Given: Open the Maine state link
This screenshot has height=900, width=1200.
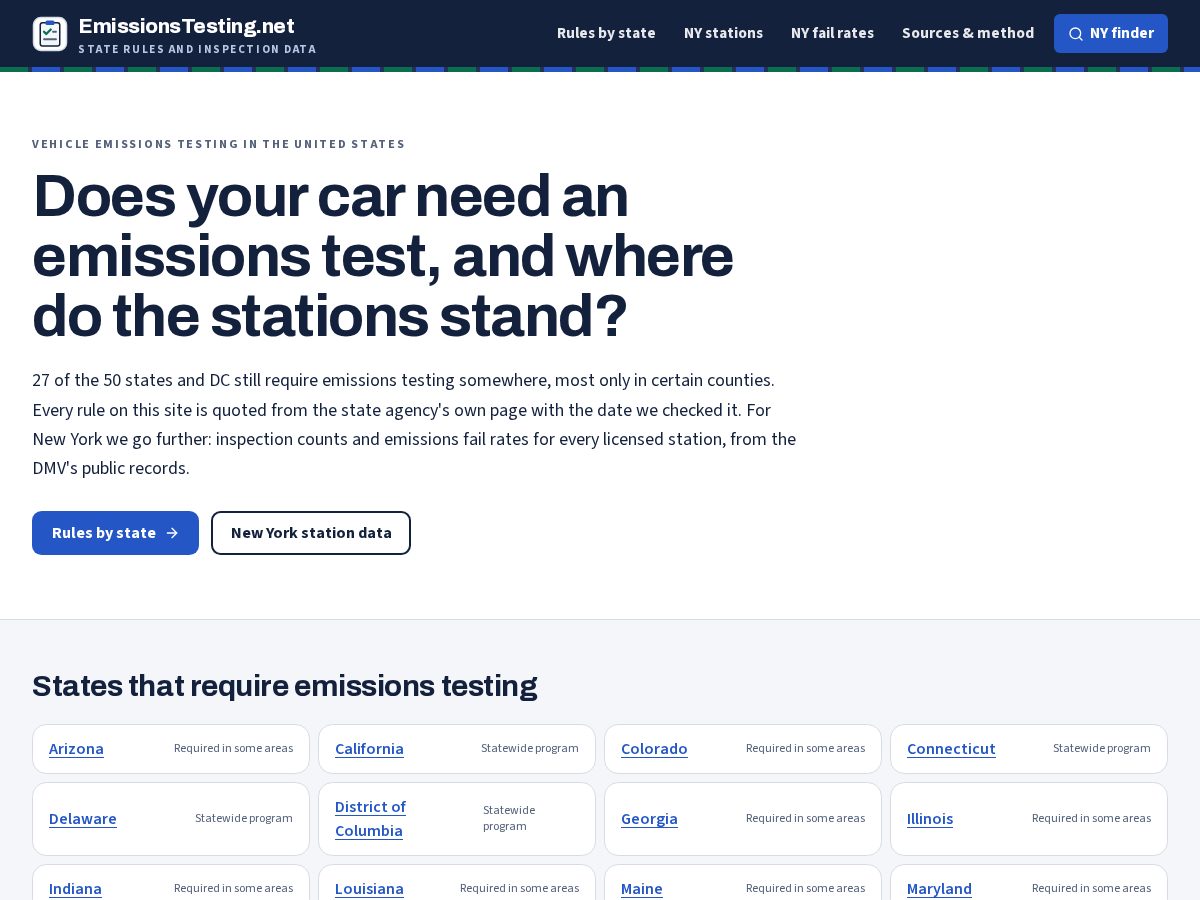Looking at the screenshot, I should point(642,889).
